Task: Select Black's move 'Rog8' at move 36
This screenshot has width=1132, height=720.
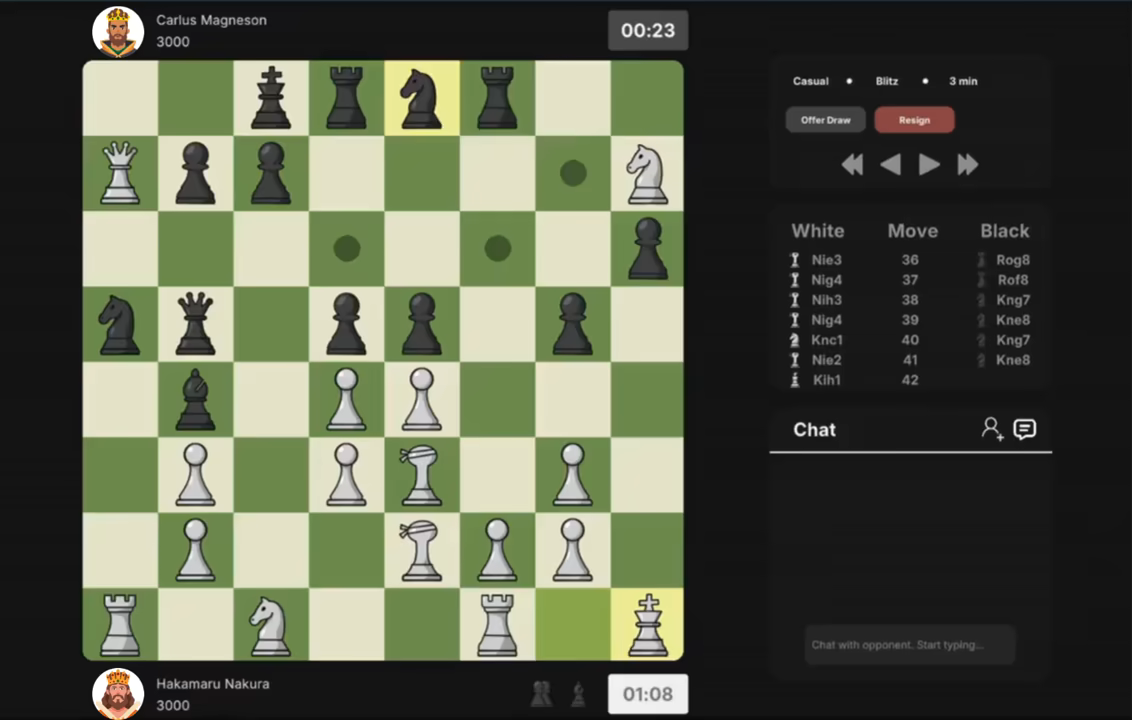Action: click(x=1013, y=260)
